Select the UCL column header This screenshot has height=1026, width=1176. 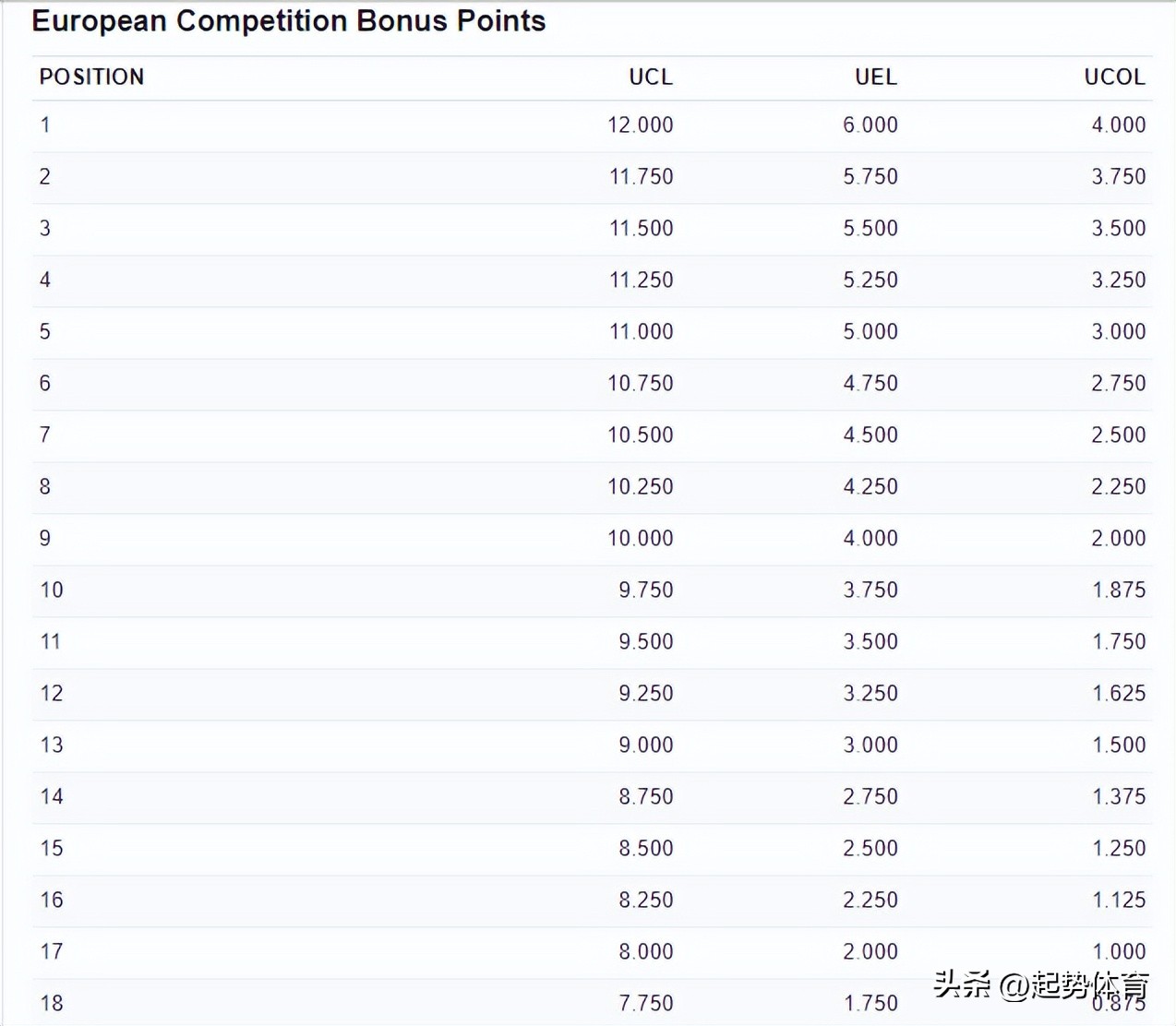pyautogui.click(x=651, y=77)
